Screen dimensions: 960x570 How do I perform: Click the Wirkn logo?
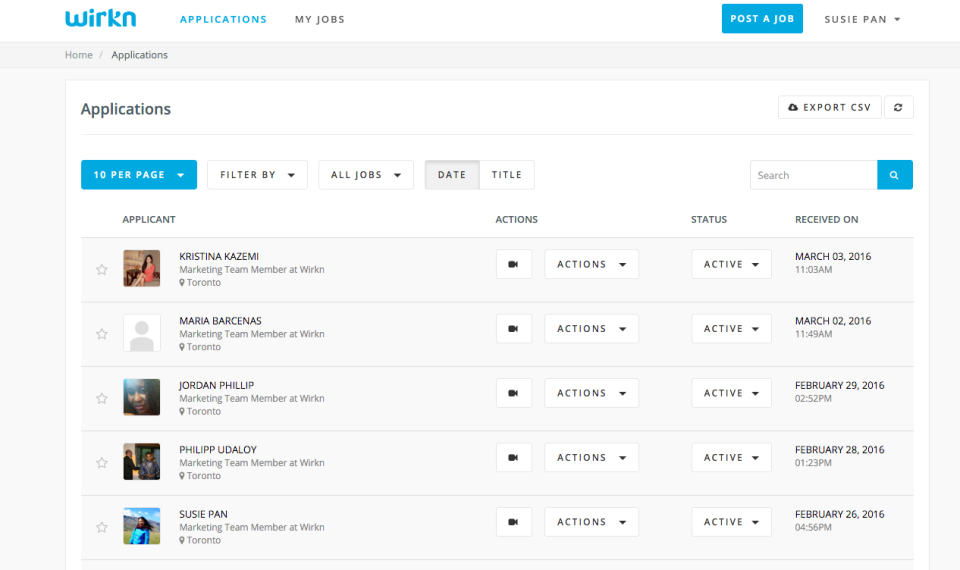(100, 19)
